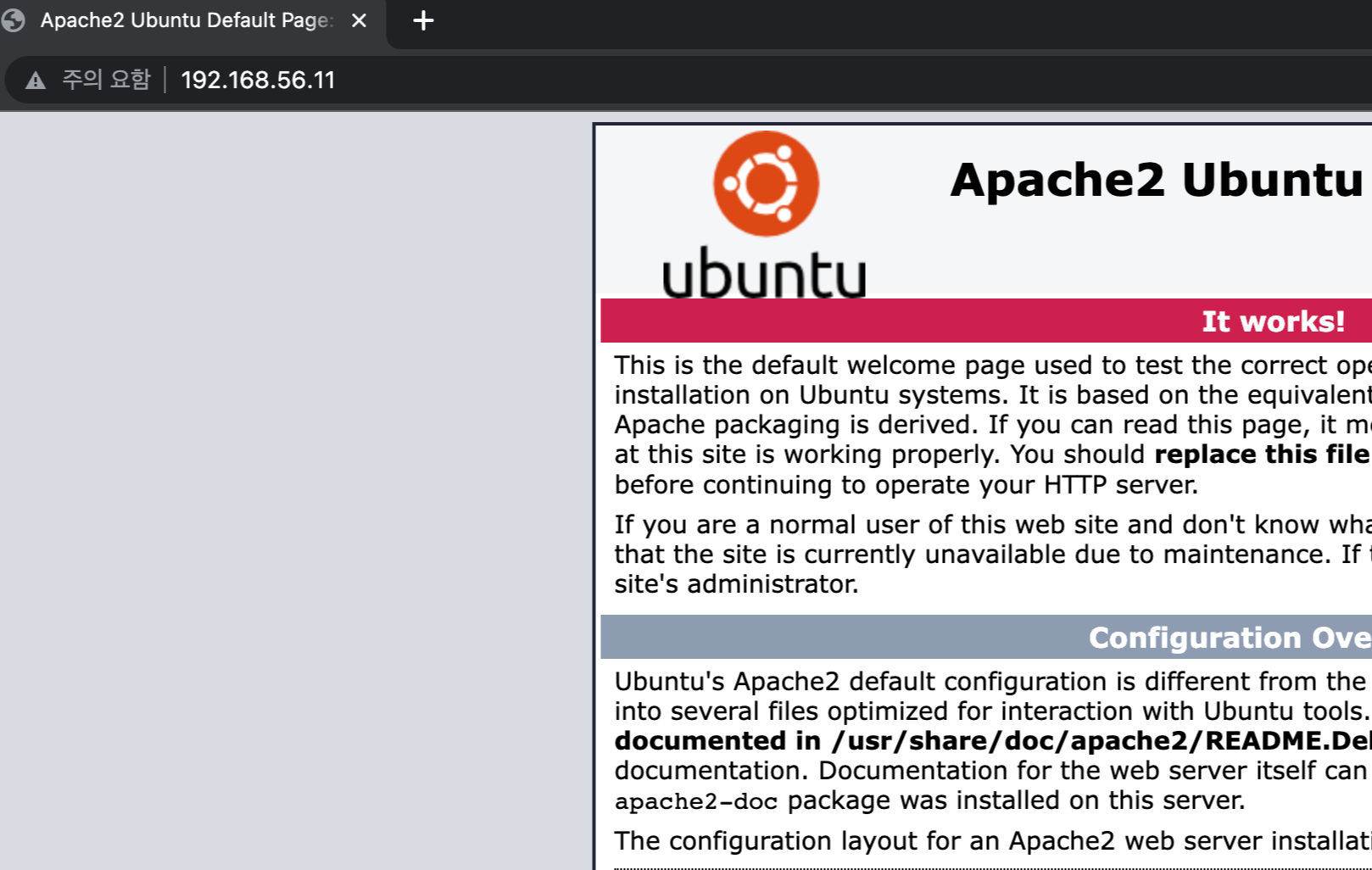The image size is (1372, 870).
Task: Click the globe favicon on the tab
Action: click(x=14, y=20)
